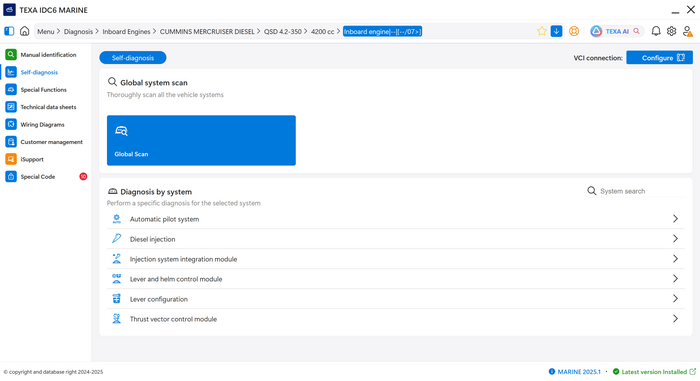This screenshot has width=700, height=381.
Task: Go to the home icon
Action: coord(25,31)
